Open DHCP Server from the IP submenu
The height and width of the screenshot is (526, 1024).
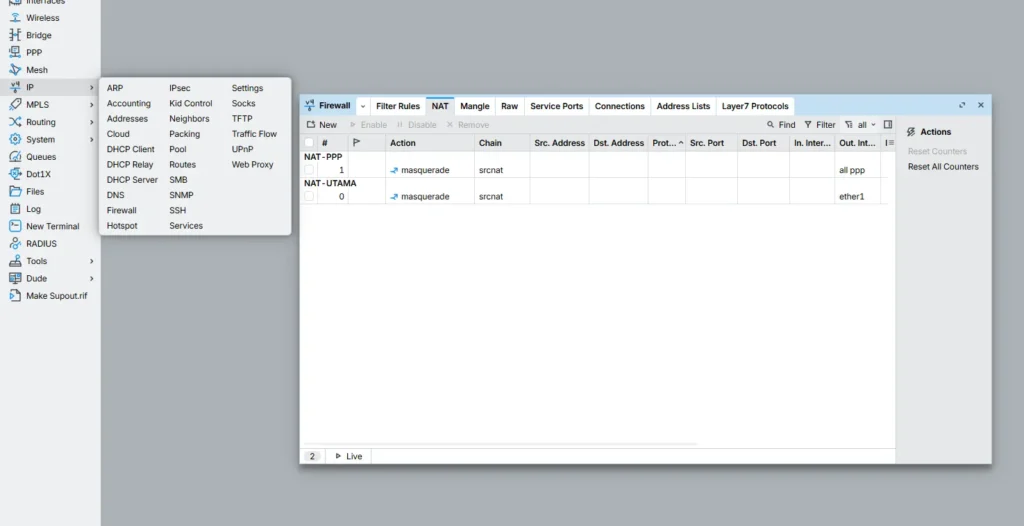[132, 180]
